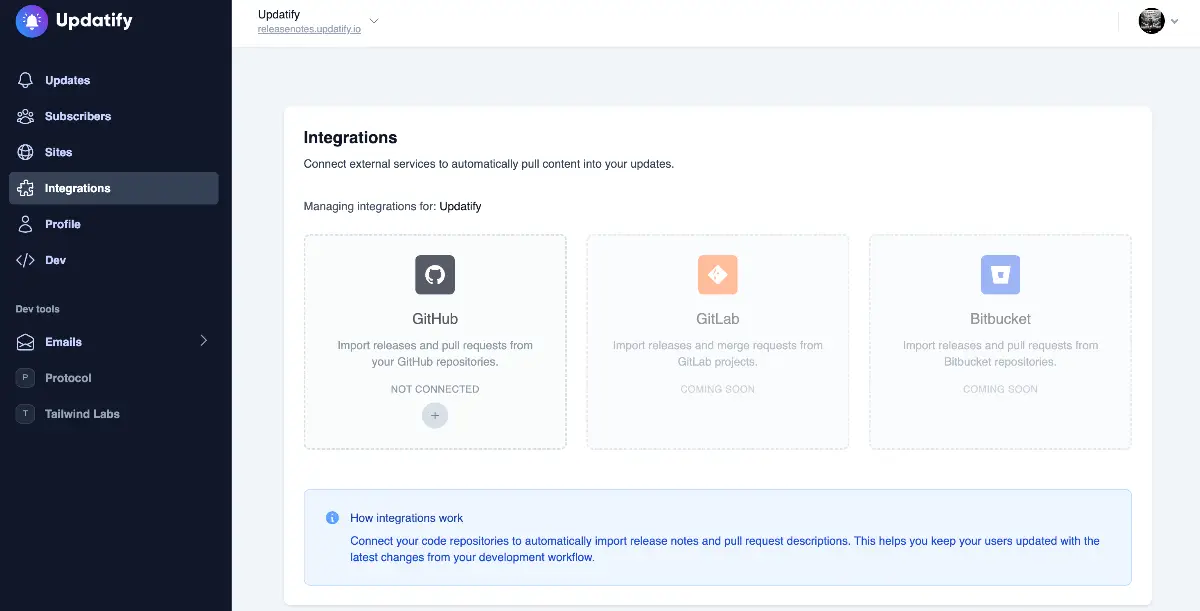
Task: Click the GitHub card title
Action: click(x=435, y=319)
